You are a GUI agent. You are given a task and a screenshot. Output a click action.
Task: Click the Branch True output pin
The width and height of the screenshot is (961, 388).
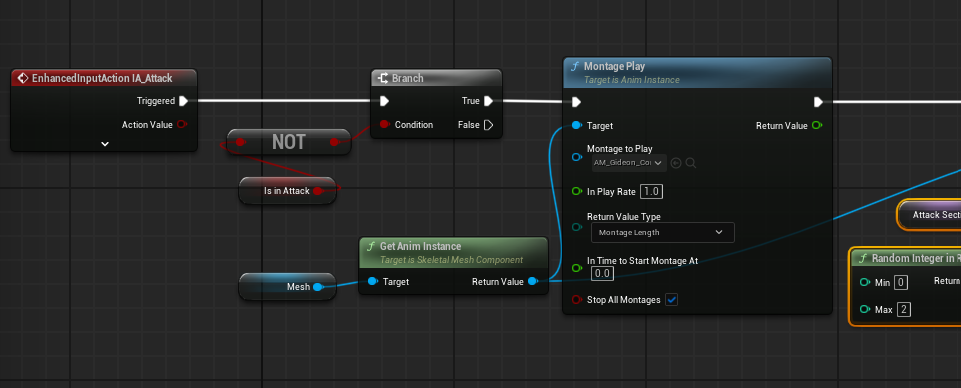click(x=488, y=101)
